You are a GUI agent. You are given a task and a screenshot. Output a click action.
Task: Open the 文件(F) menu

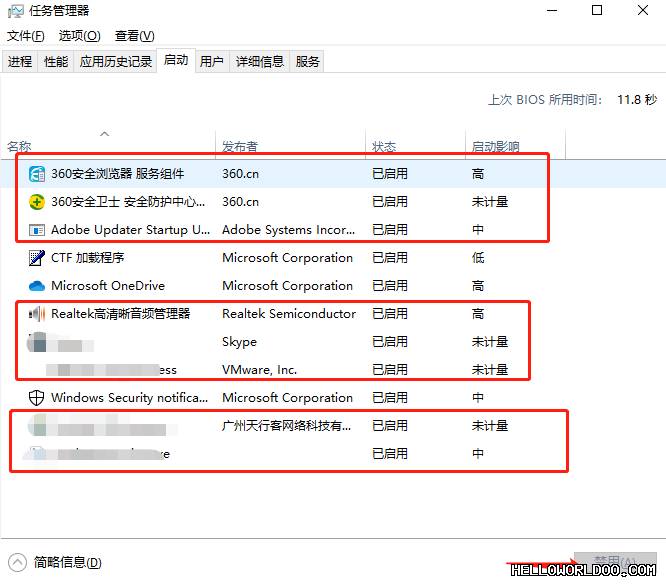tap(25, 36)
